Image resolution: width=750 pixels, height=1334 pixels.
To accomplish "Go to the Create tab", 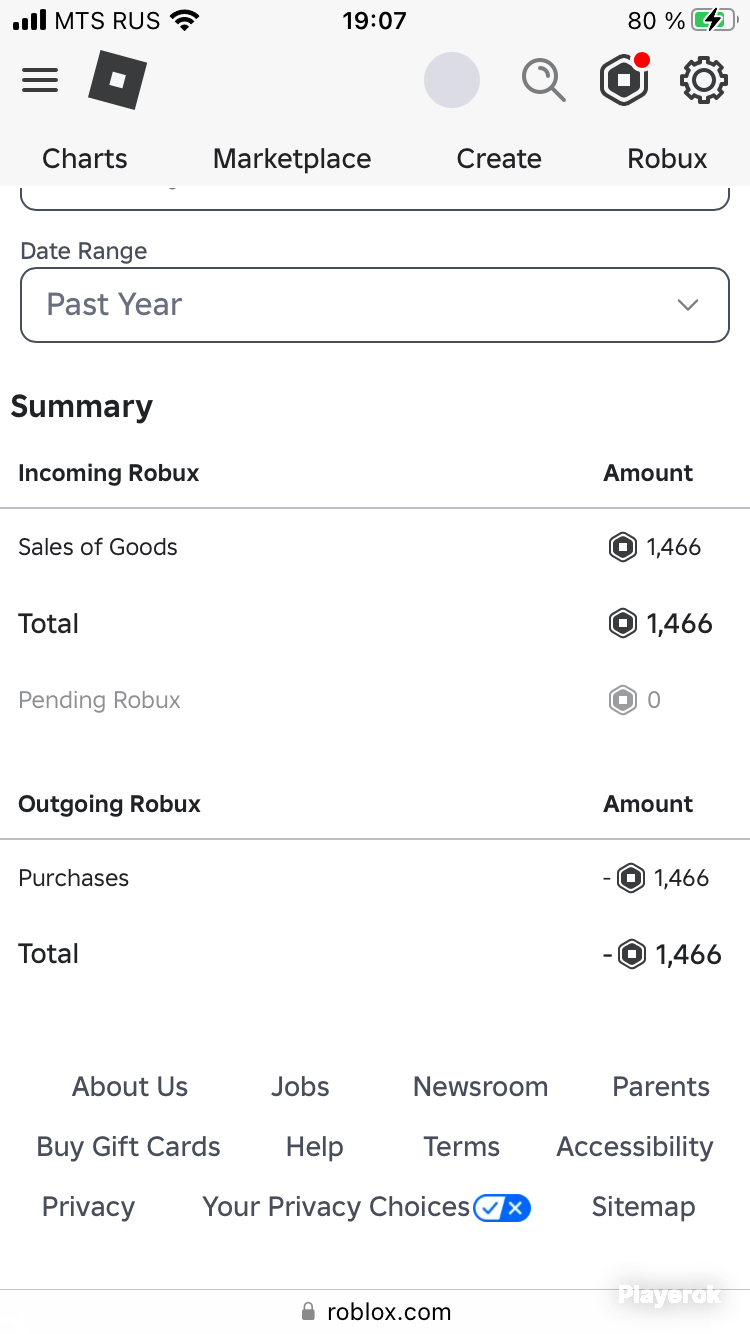I will [499, 159].
